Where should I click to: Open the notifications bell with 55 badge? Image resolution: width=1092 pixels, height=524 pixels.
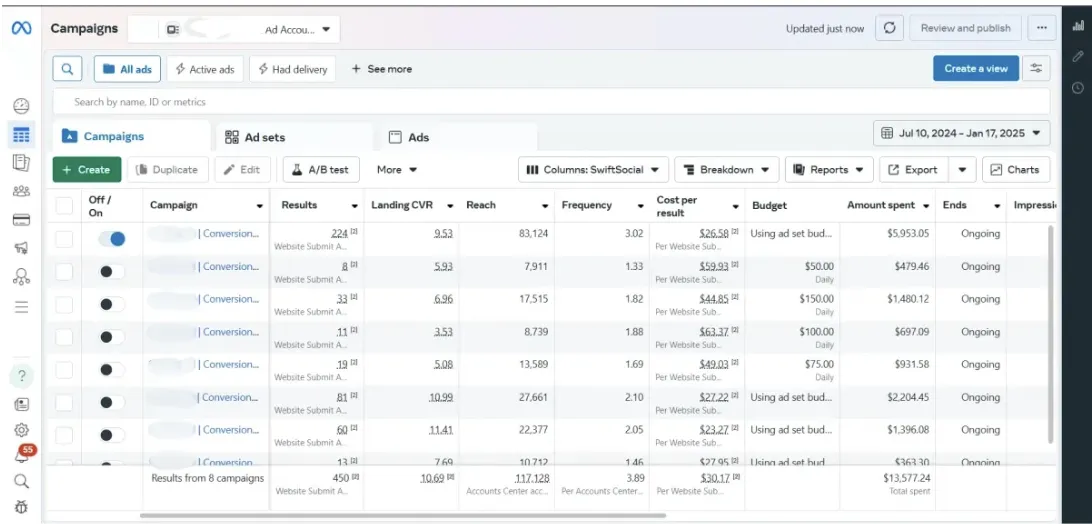21,455
